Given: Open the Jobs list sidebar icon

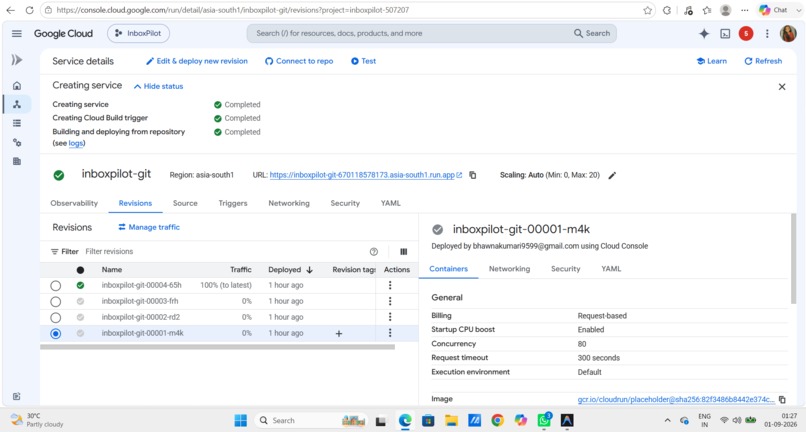Looking at the screenshot, I should tap(17, 123).
